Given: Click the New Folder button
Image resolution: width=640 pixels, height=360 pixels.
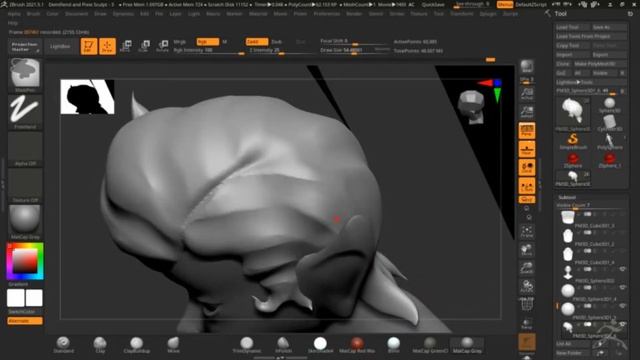Looking at the screenshot, I should click(572, 353).
